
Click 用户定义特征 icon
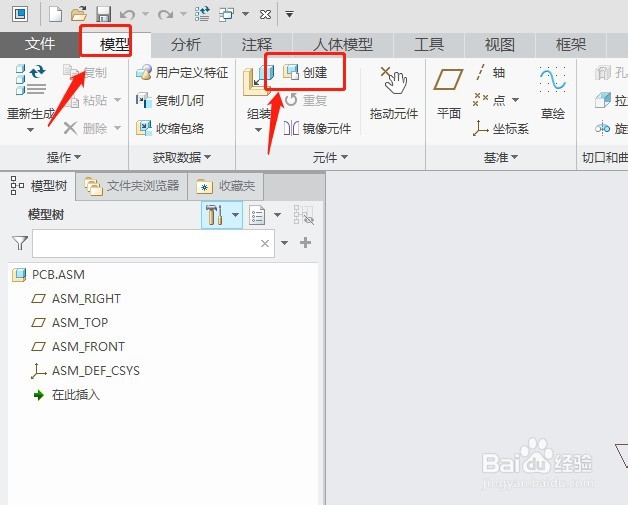(x=144, y=72)
